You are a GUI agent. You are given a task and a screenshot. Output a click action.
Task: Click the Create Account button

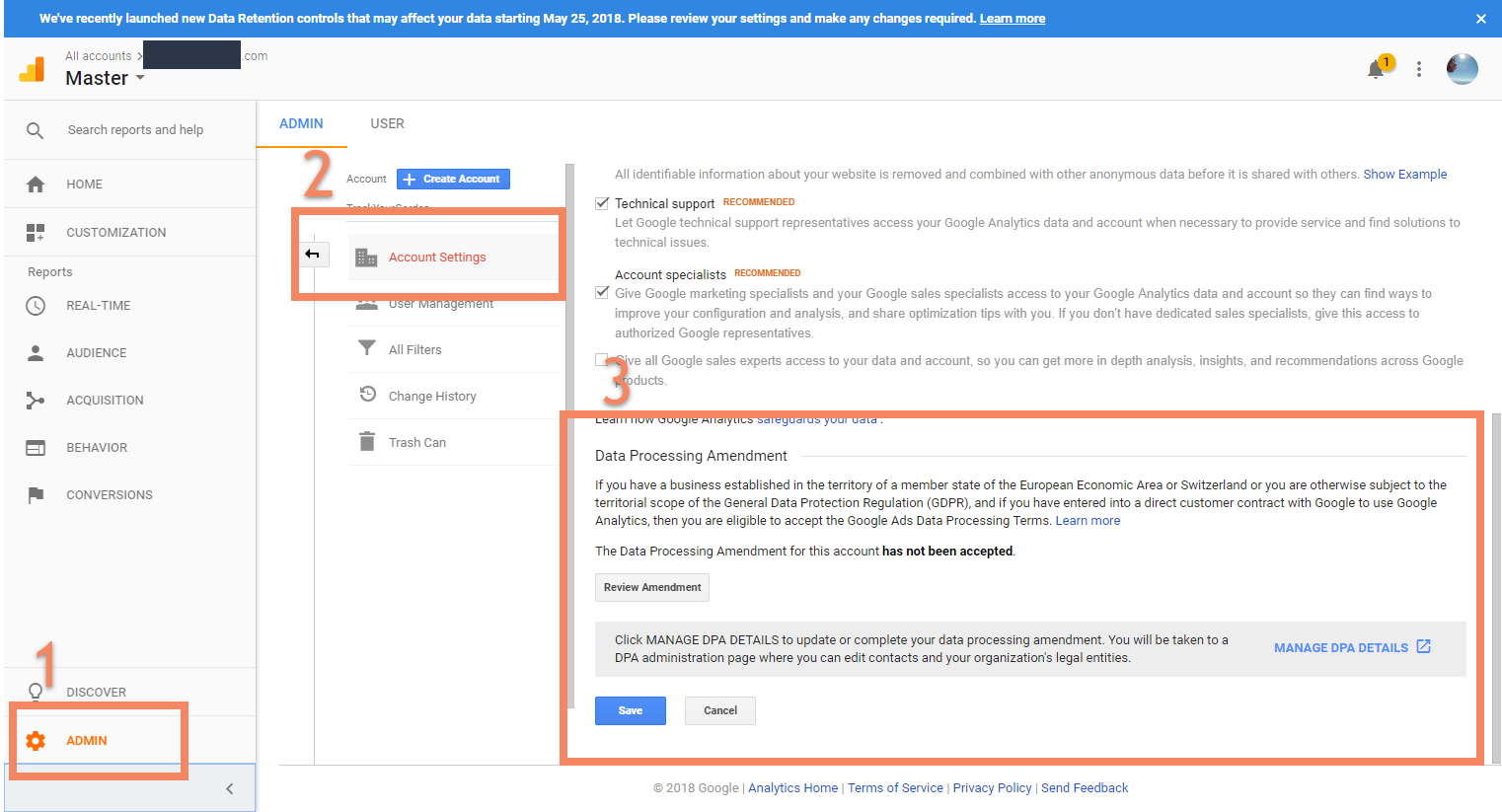(x=453, y=179)
